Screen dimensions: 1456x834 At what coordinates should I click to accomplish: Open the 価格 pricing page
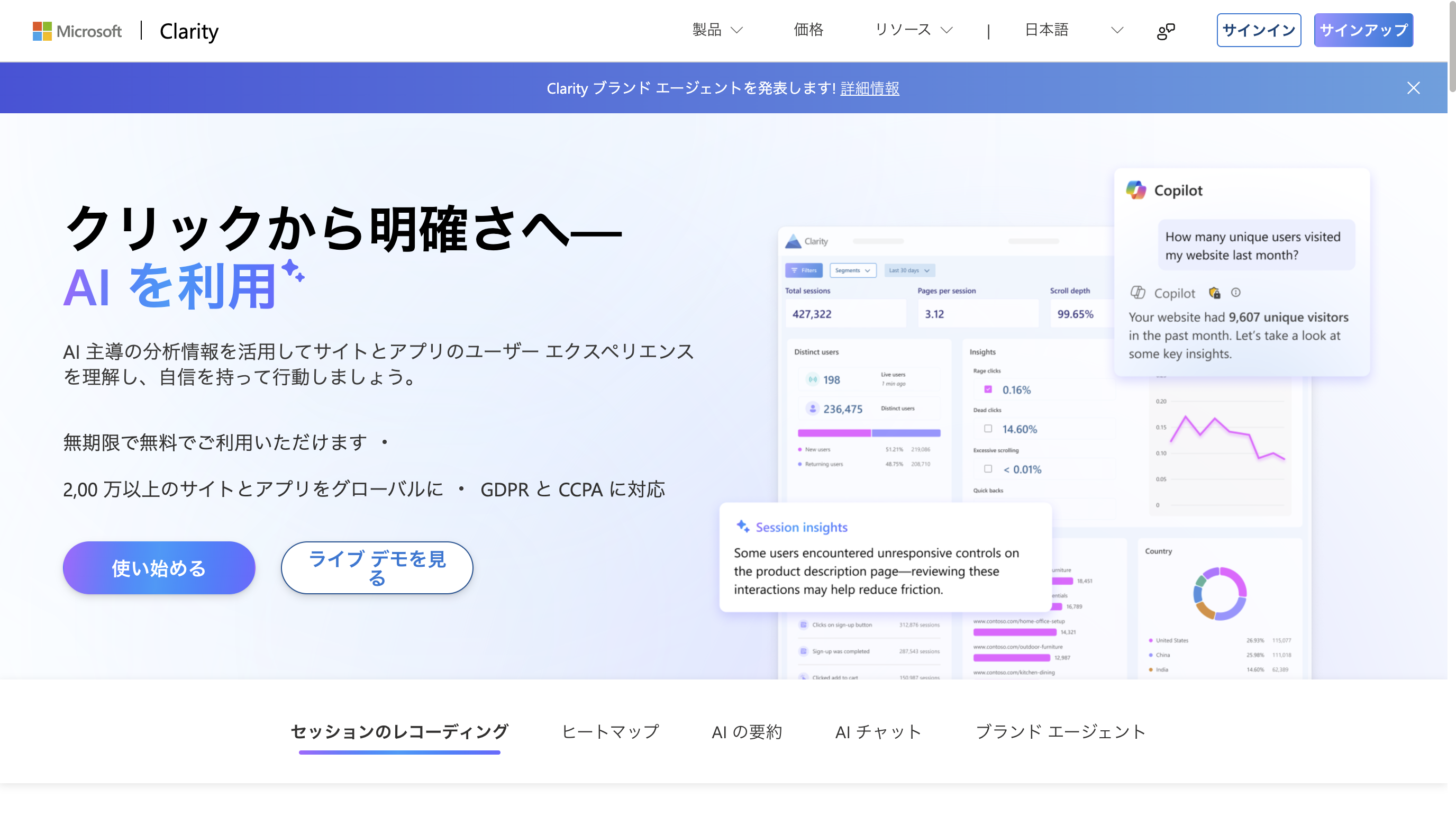(x=808, y=30)
